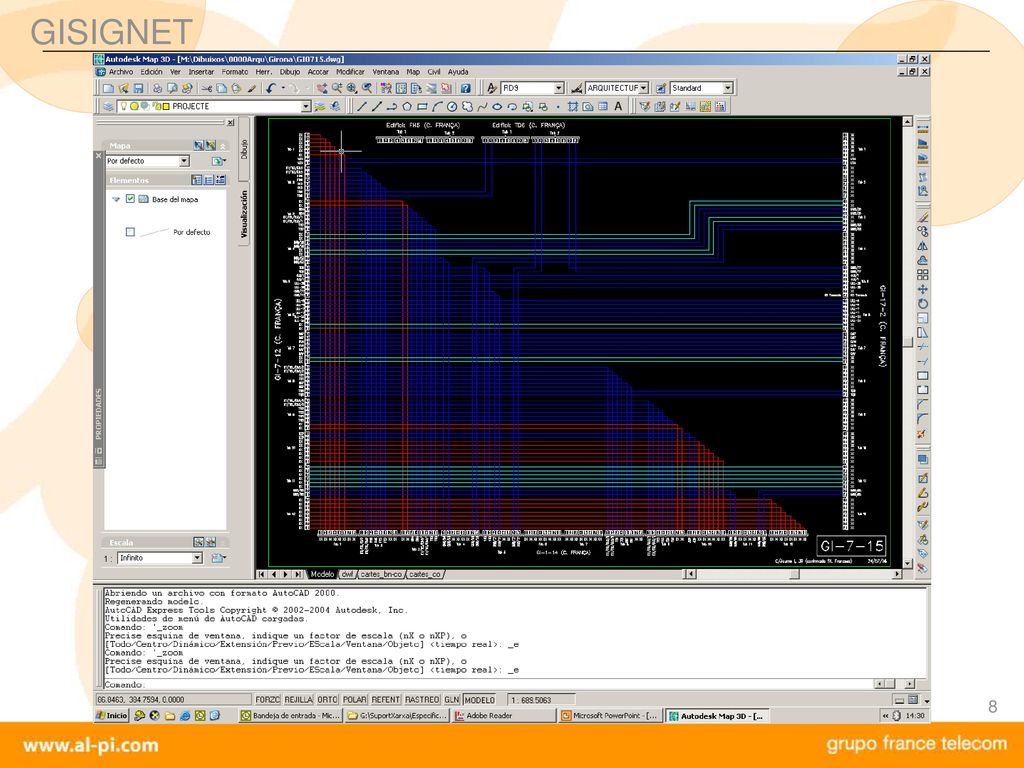Switch to Adobe Reader in the taskbar
Image resolution: width=1024 pixels, height=768 pixels.
click(x=503, y=716)
